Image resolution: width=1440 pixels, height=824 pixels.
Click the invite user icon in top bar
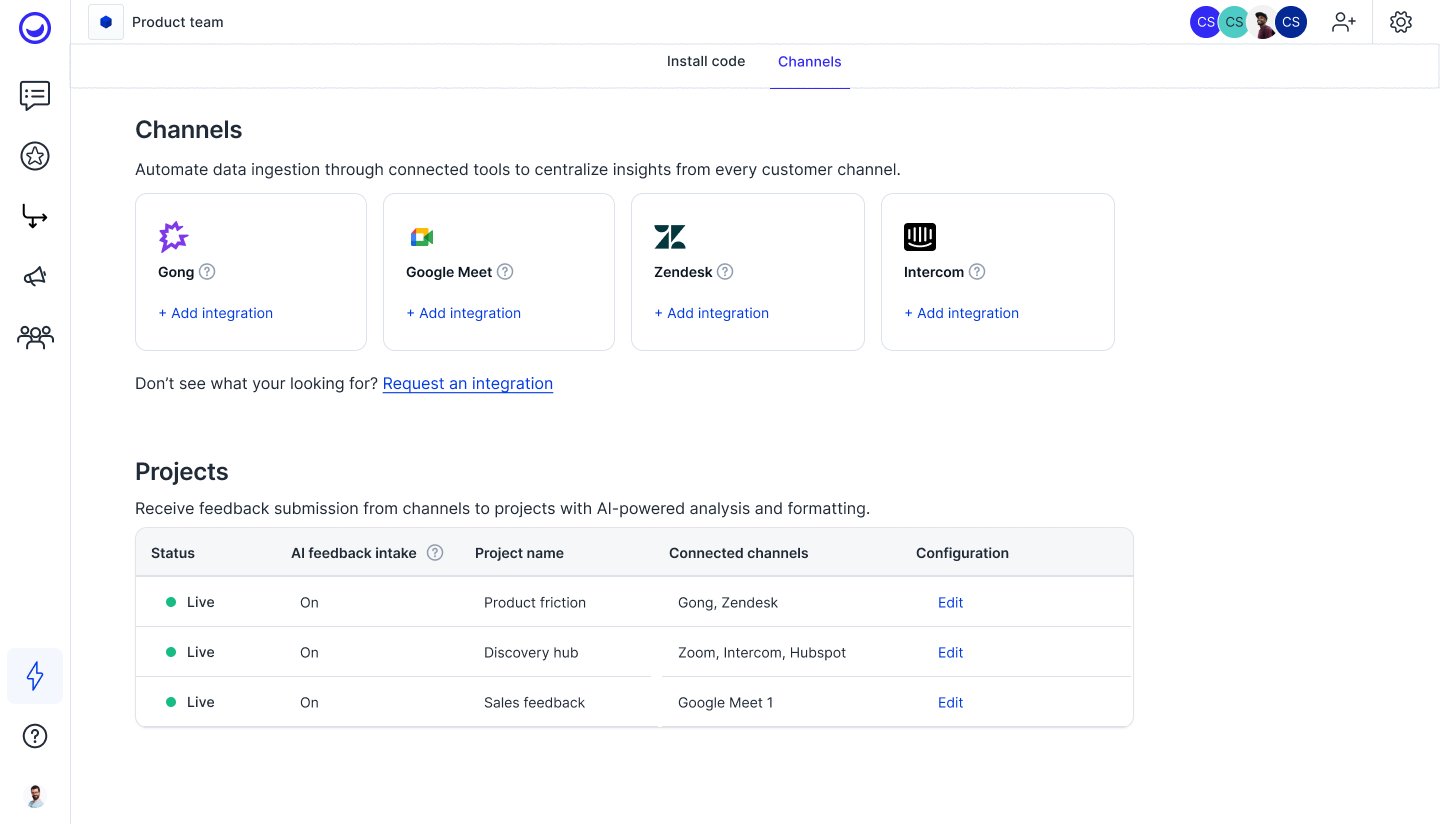1343,21
